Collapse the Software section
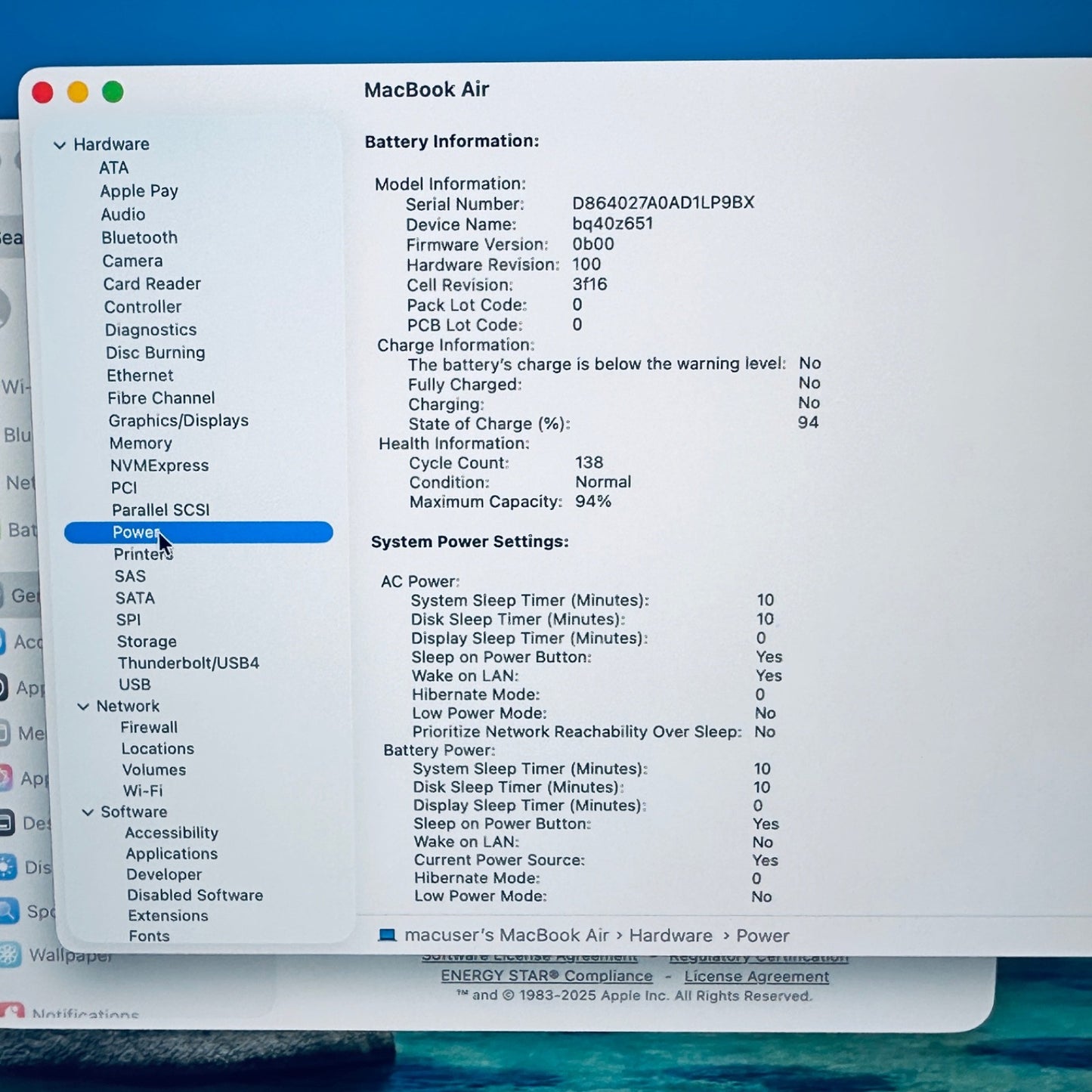The width and height of the screenshot is (1092, 1092). click(x=89, y=812)
